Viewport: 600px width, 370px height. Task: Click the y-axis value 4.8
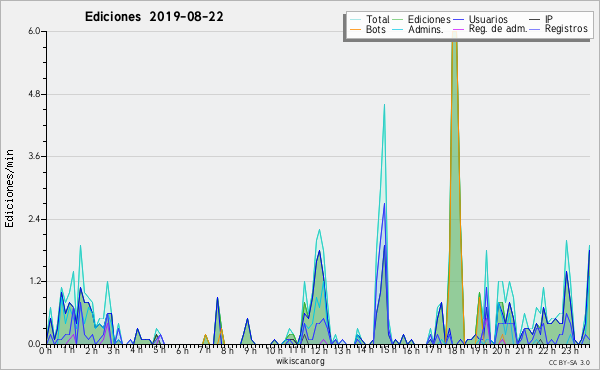[x=34, y=94]
